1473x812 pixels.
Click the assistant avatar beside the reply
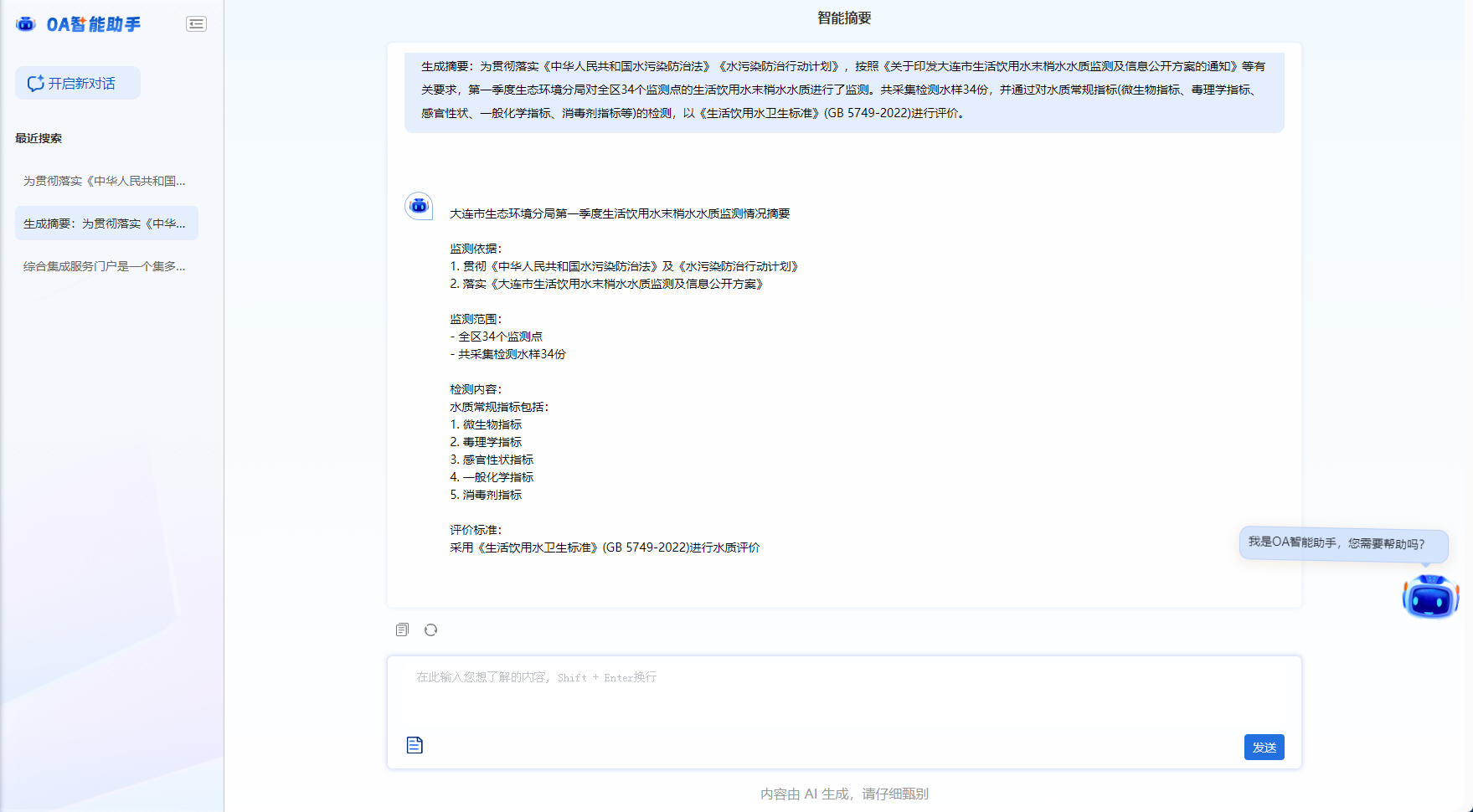tap(419, 206)
